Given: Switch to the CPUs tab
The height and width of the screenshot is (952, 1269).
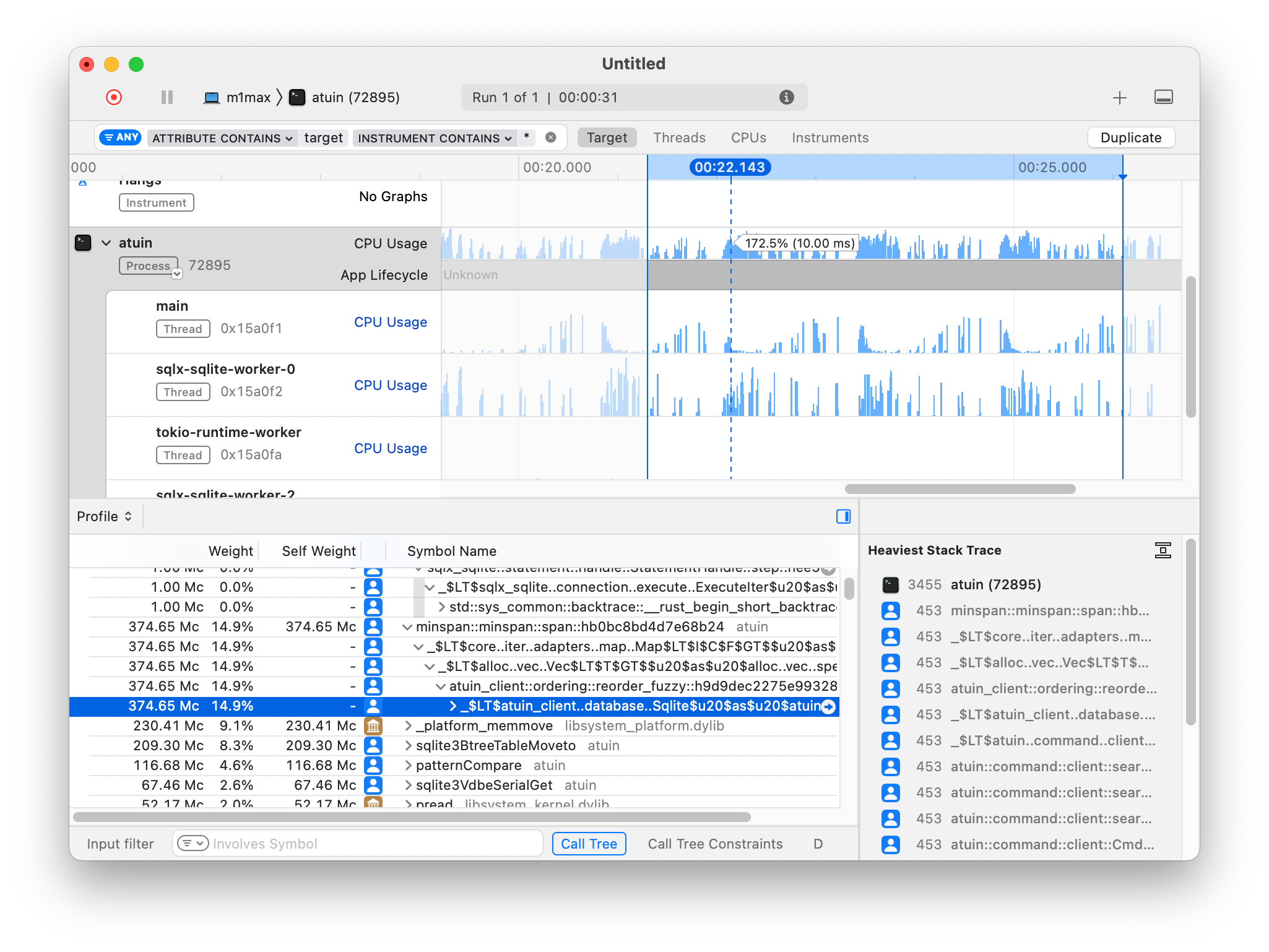Looking at the screenshot, I should (x=748, y=137).
